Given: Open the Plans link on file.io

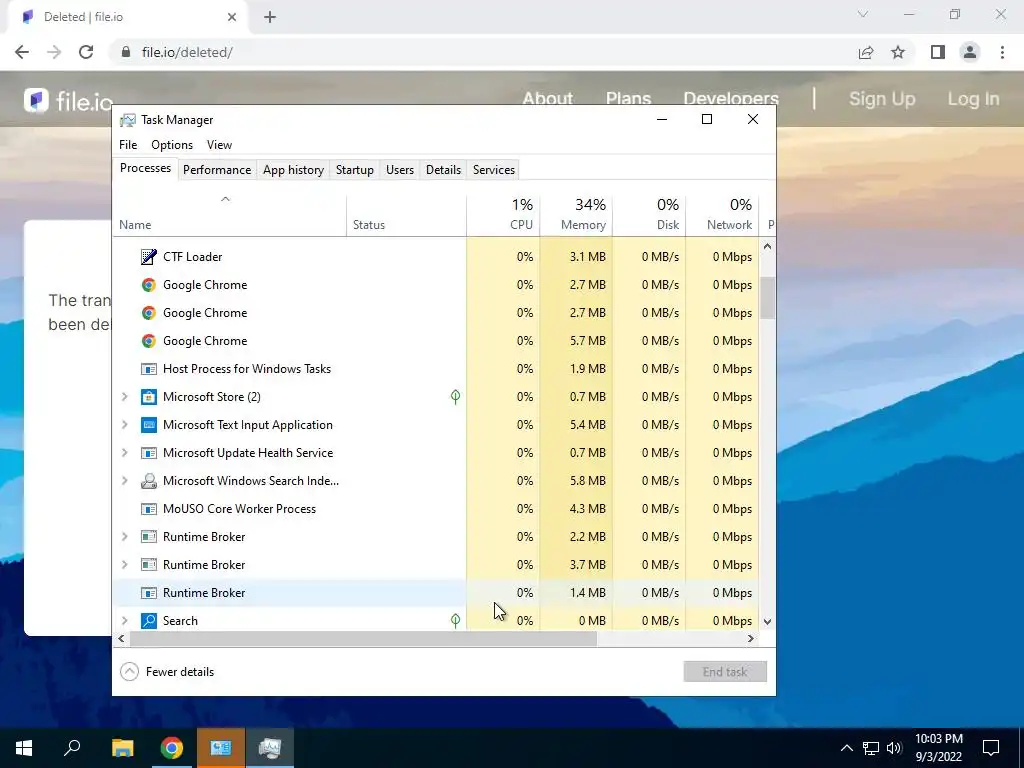Looking at the screenshot, I should pyautogui.click(x=628, y=99).
